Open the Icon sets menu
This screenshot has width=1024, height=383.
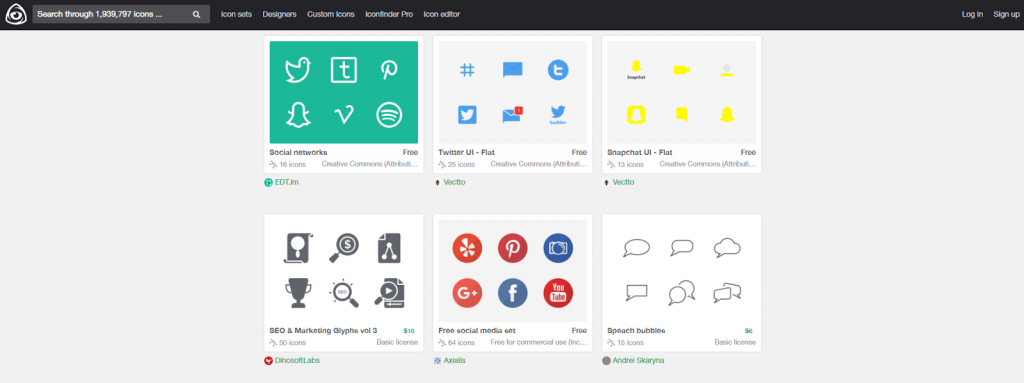click(236, 14)
